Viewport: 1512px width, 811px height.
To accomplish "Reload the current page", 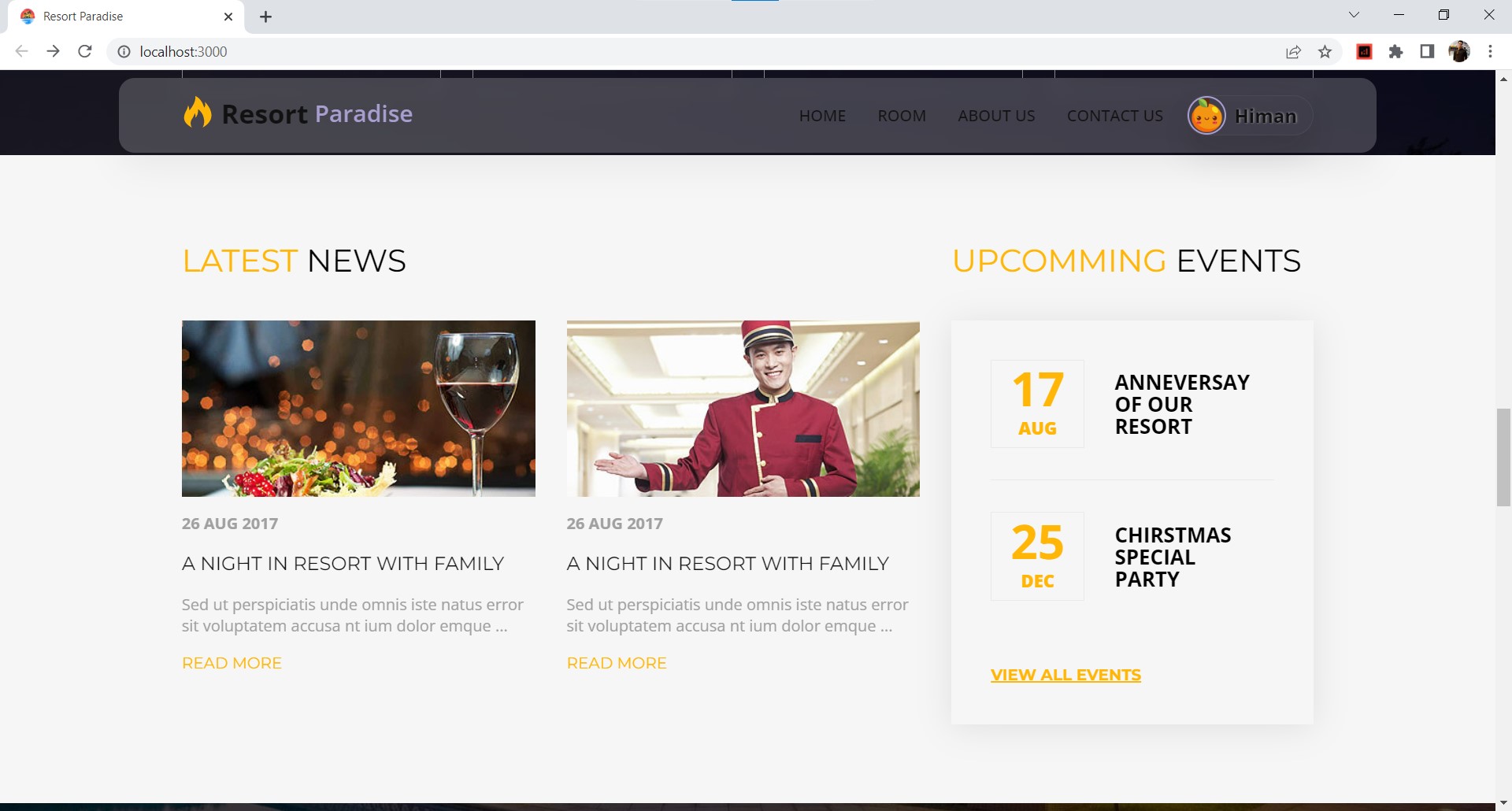I will coord(85,51).
